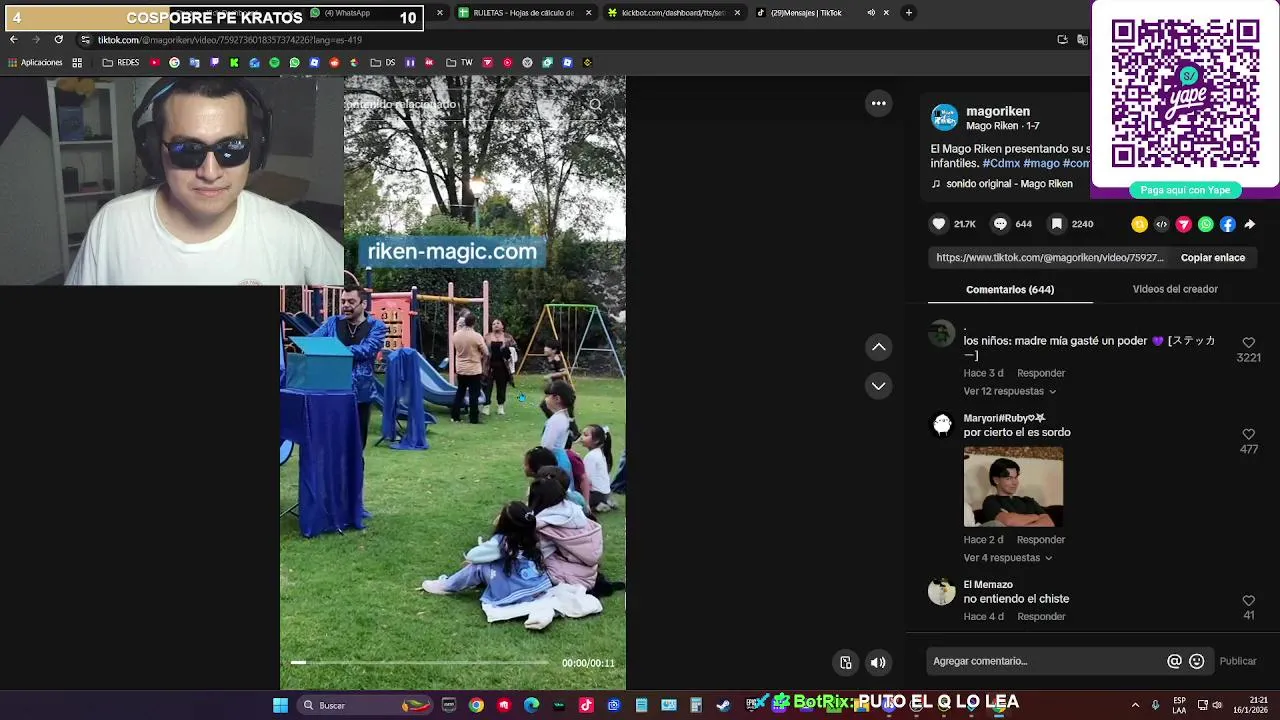Open the RULETAS spreadsheet browser tab
This screenshot has height=720, width=1280.
[x=523, y=13]
